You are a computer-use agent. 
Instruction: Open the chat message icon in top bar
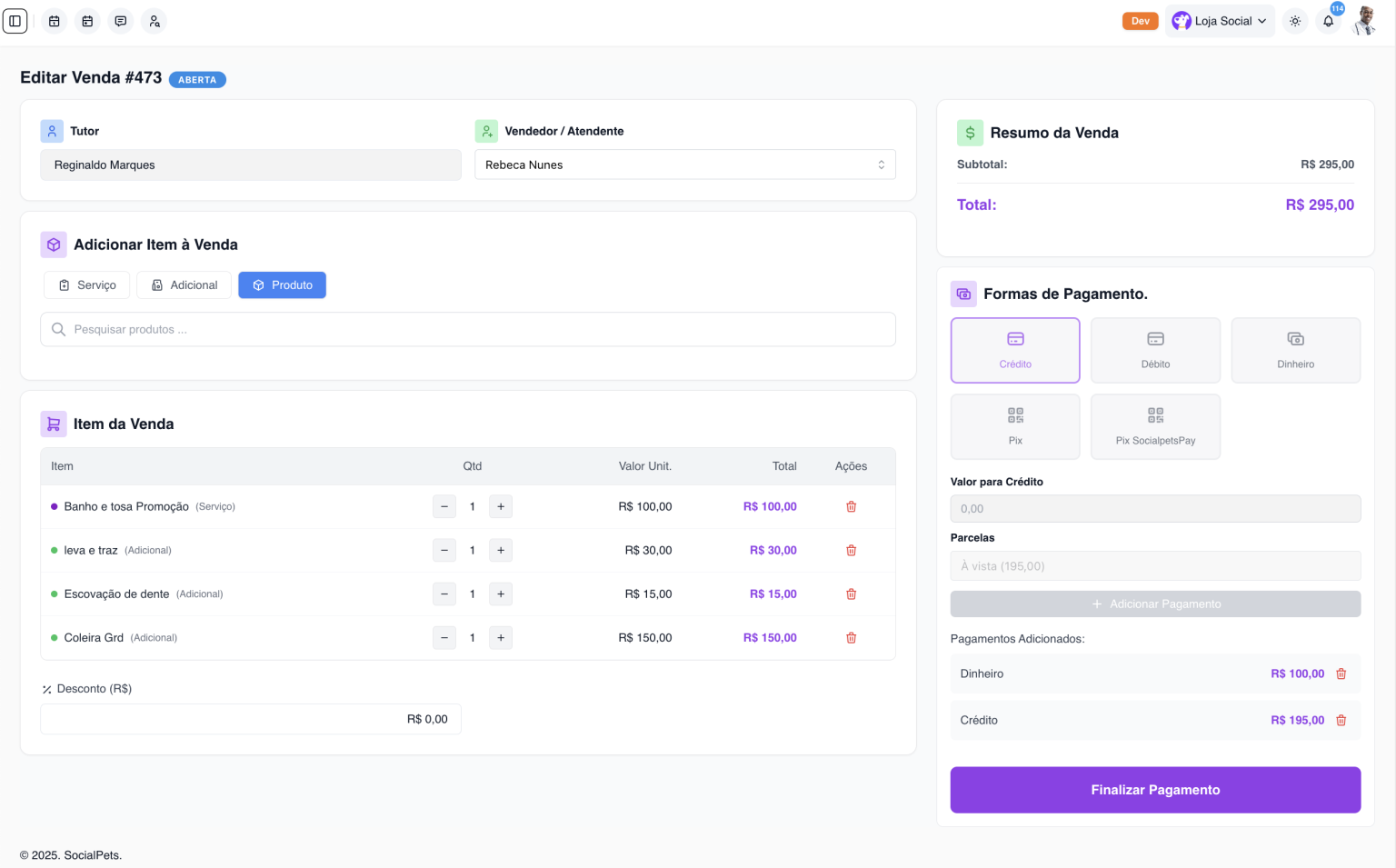coord(121,21)
